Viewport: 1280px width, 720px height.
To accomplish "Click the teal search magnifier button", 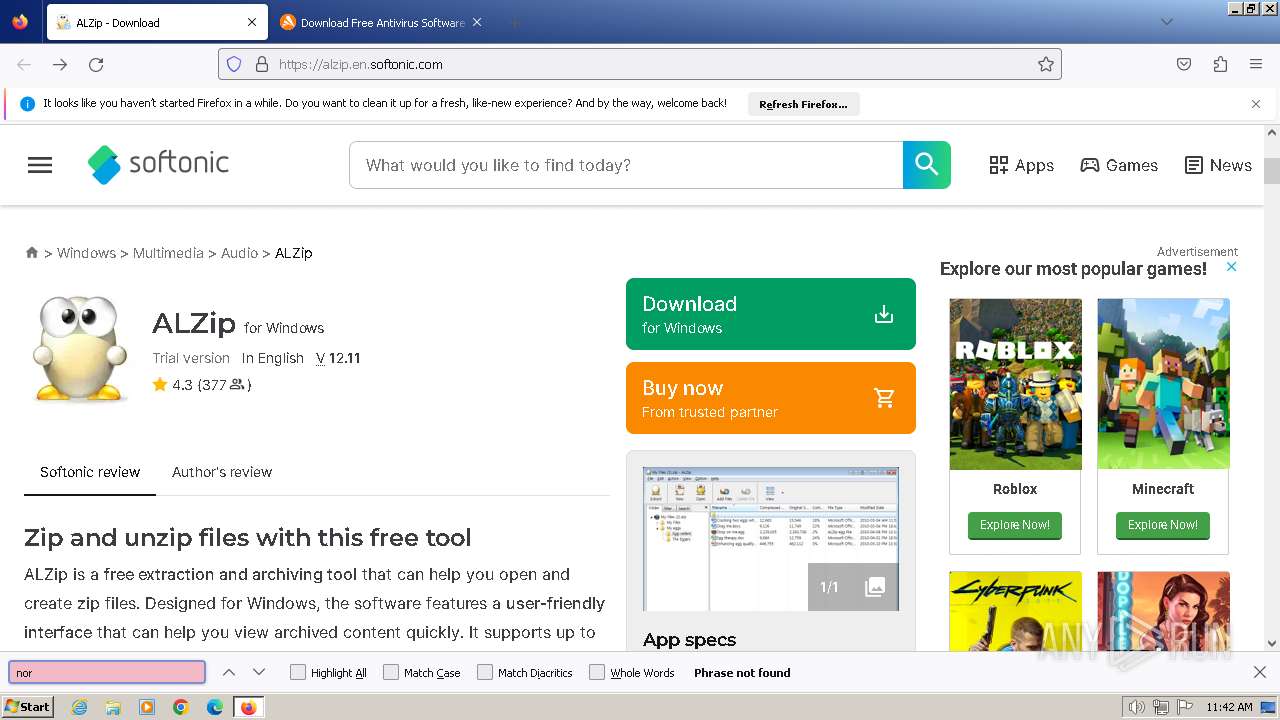I will tap(927, 165).
